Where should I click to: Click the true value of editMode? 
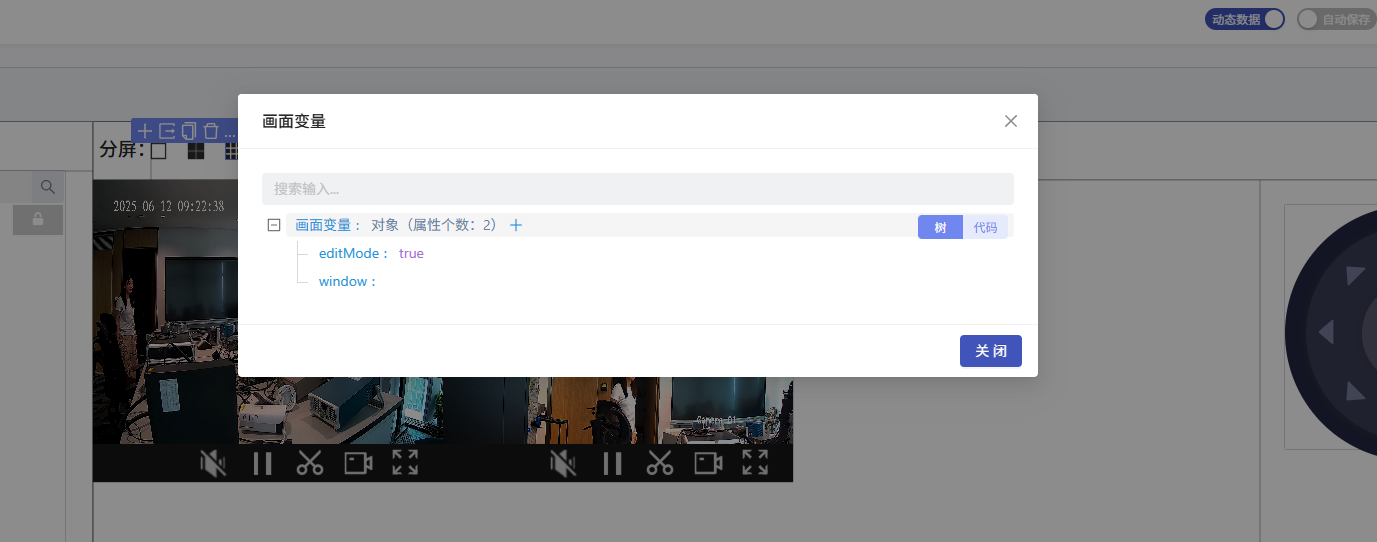(x=411, y=253)
